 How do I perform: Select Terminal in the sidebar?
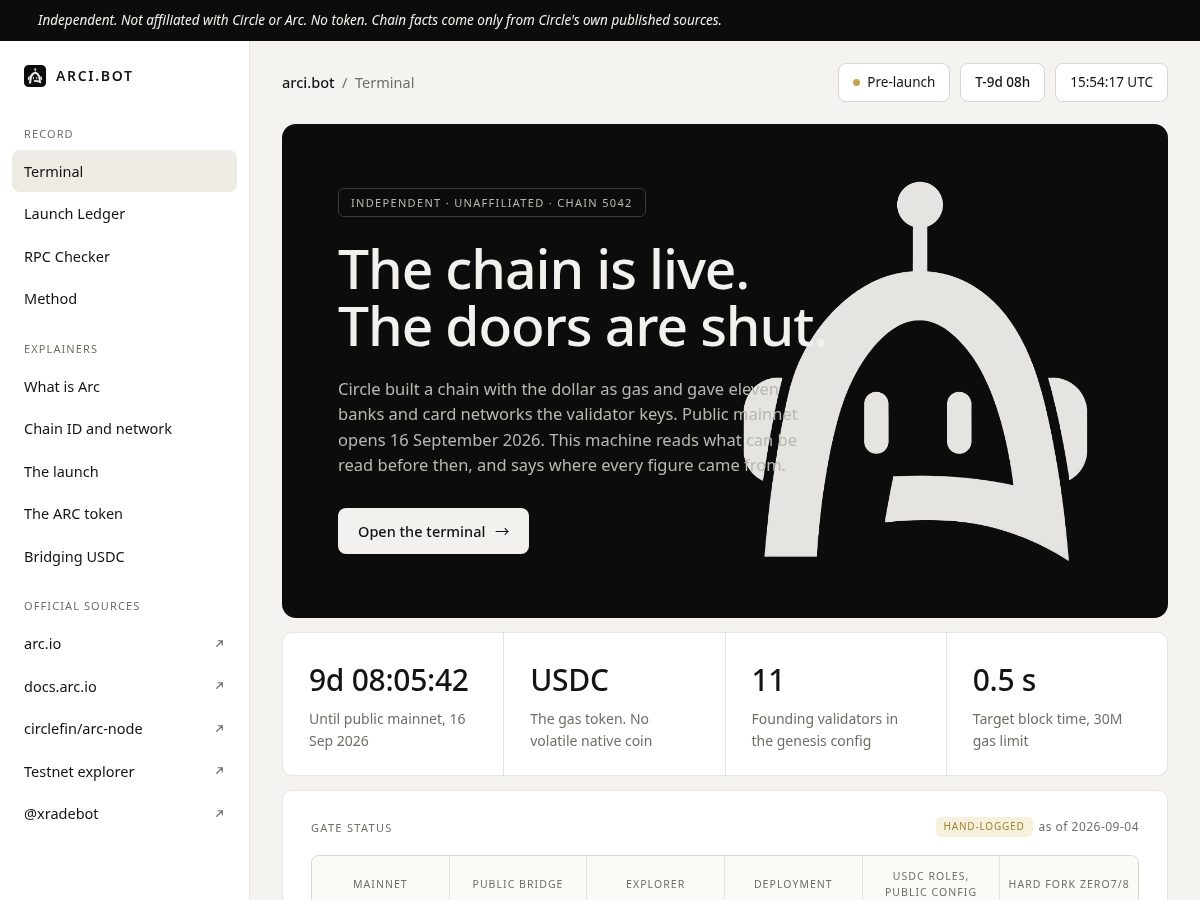[x=124, y=171]
